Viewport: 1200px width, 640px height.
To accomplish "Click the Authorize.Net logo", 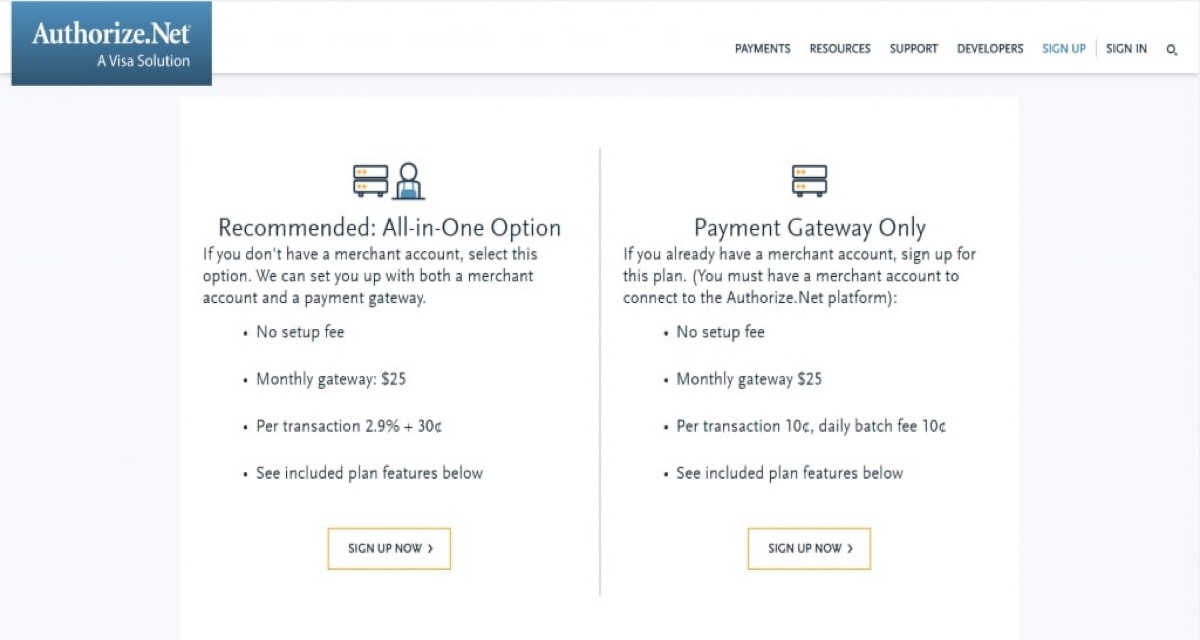I will tap(111, 44).
